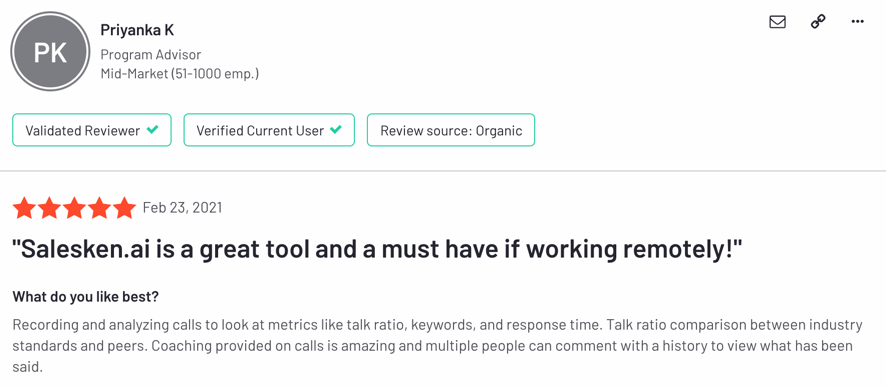The image size is (886, 388).
Task: Click the fourth orange rating star
Action: 99,208
